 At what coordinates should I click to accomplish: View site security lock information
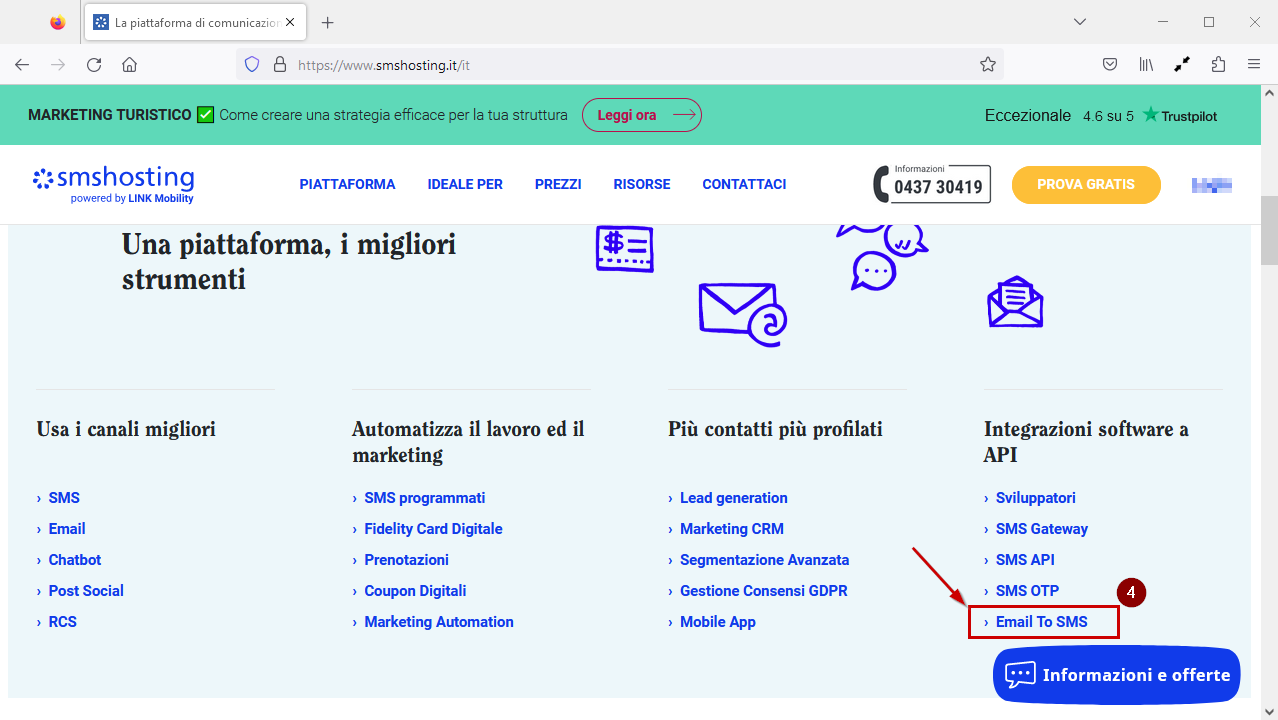280,65
